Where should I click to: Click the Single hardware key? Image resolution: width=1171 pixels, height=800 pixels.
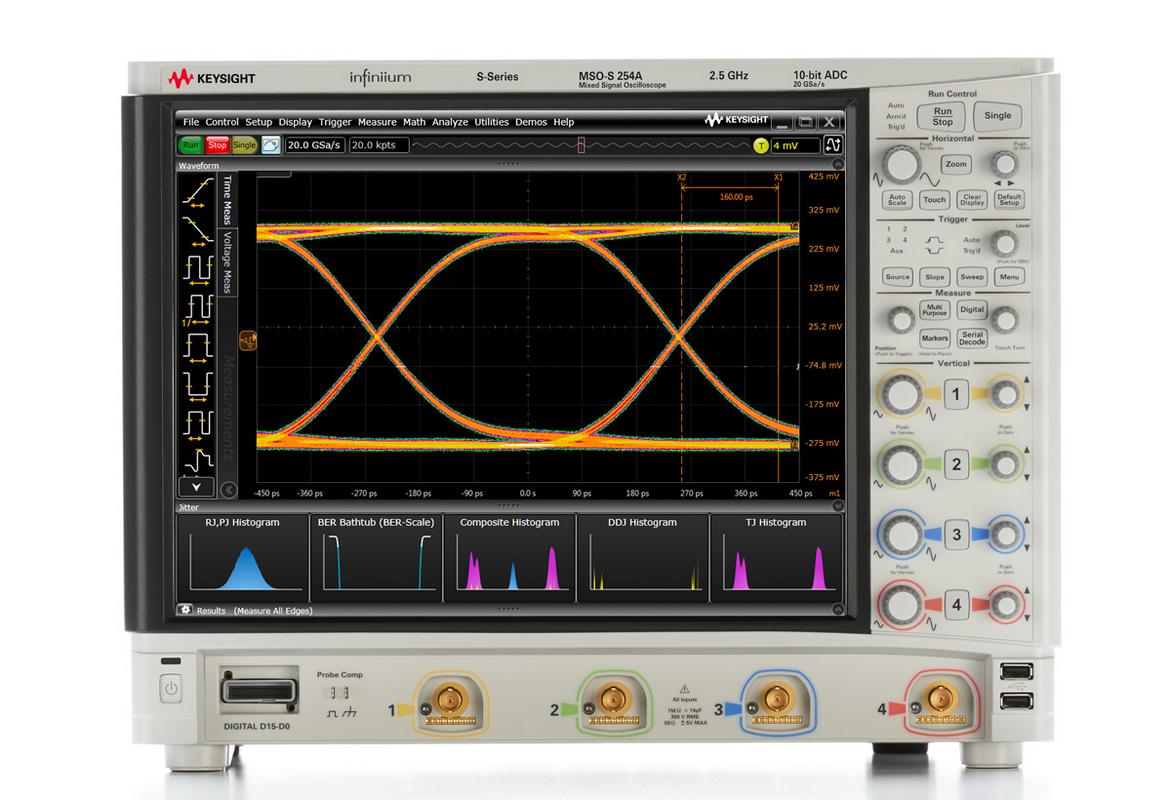point(998,116)
